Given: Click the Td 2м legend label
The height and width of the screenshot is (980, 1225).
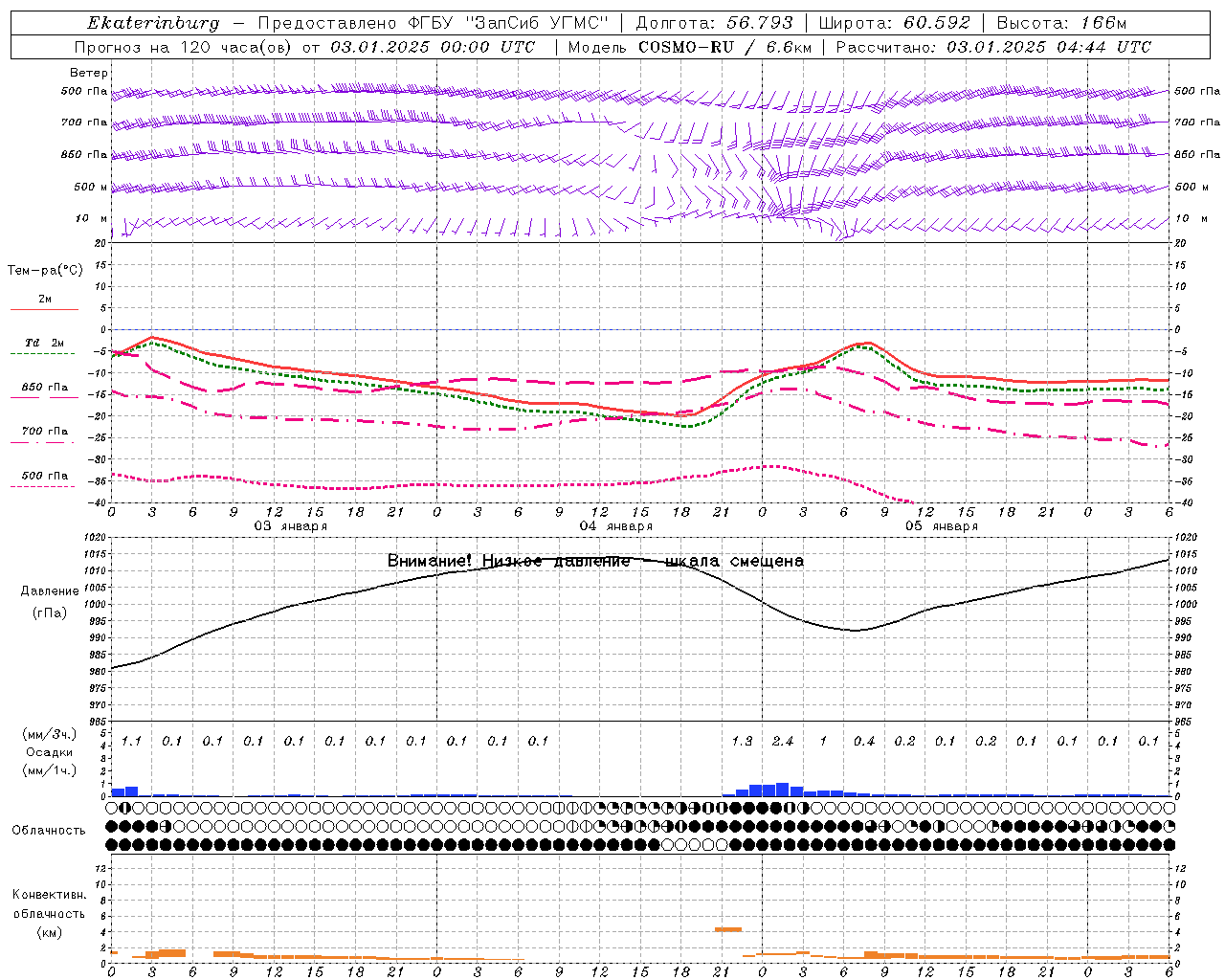Looking at the screenshot, I should (x=45, y=343).
